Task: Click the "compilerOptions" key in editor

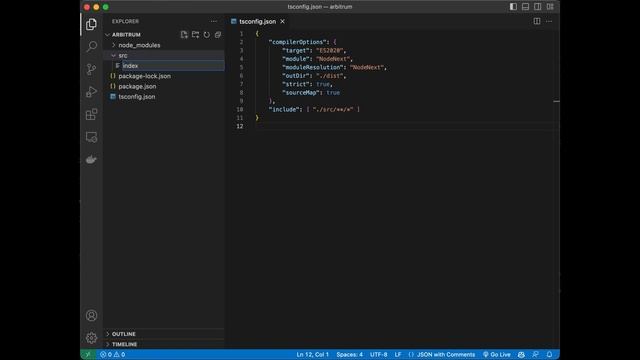Action: point(298,42)
